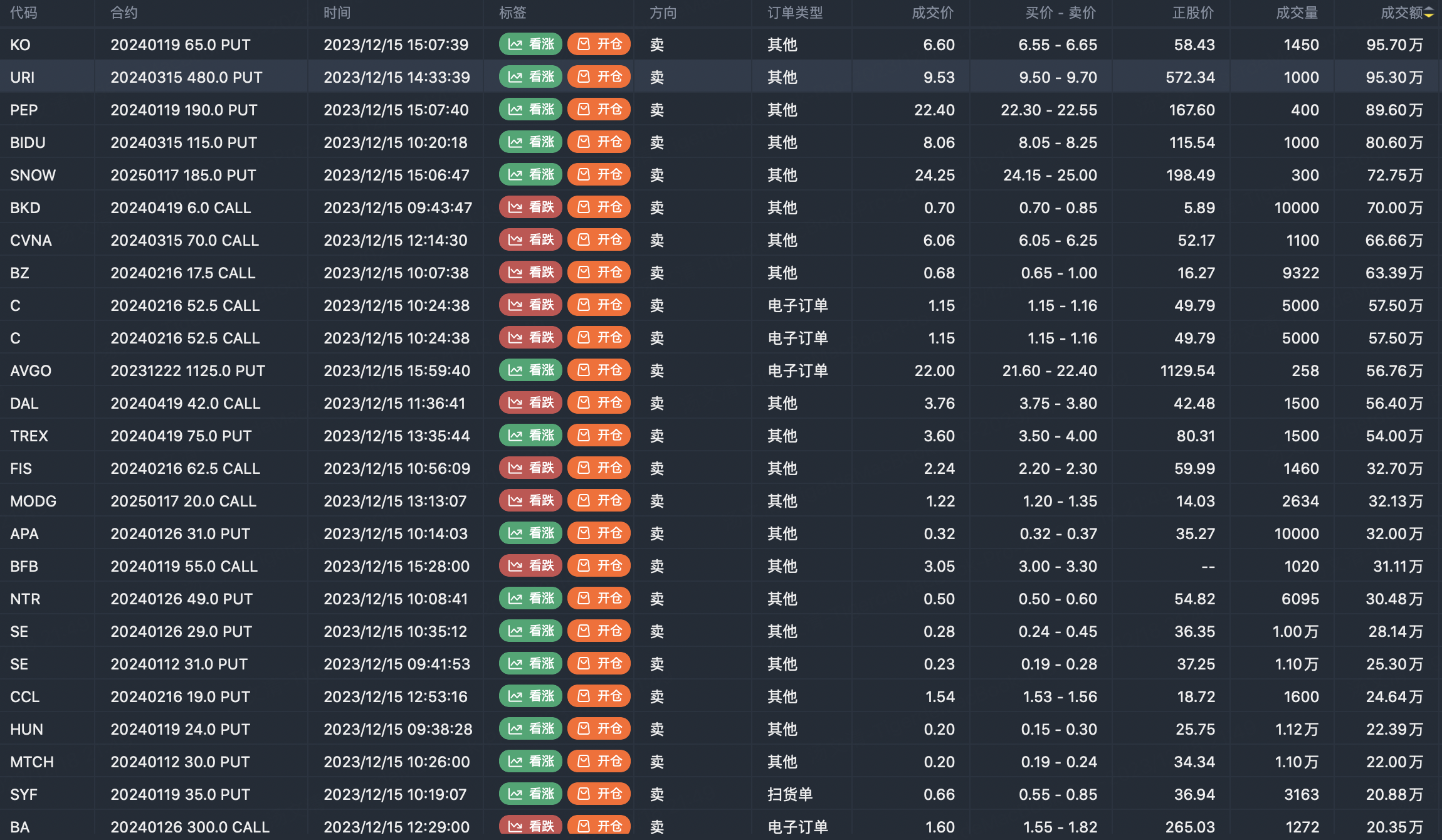Open the SNOW ticker symbol
The height and width of the screenshot is (840, 1442).
[33, 176]
